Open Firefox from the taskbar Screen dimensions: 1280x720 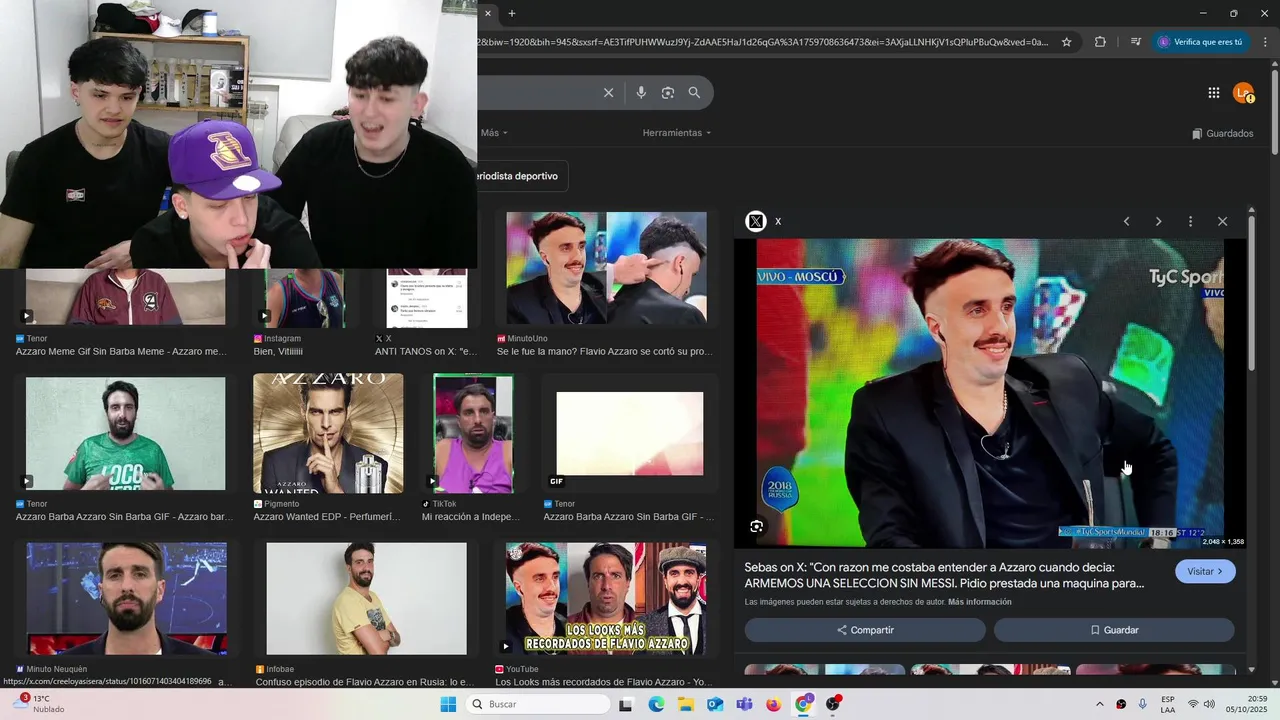(773, 704)
